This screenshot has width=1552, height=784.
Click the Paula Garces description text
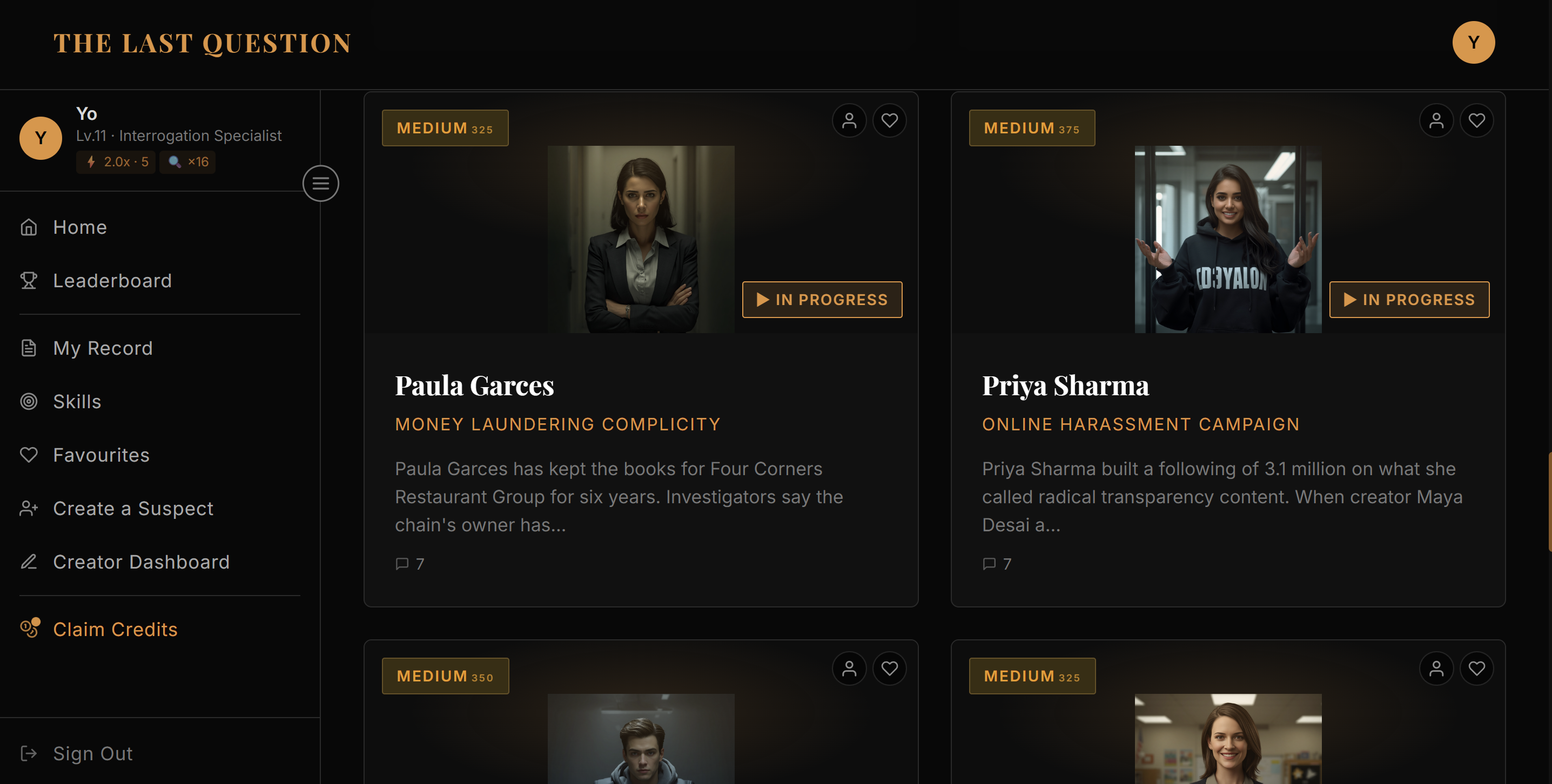coord(620,497)
